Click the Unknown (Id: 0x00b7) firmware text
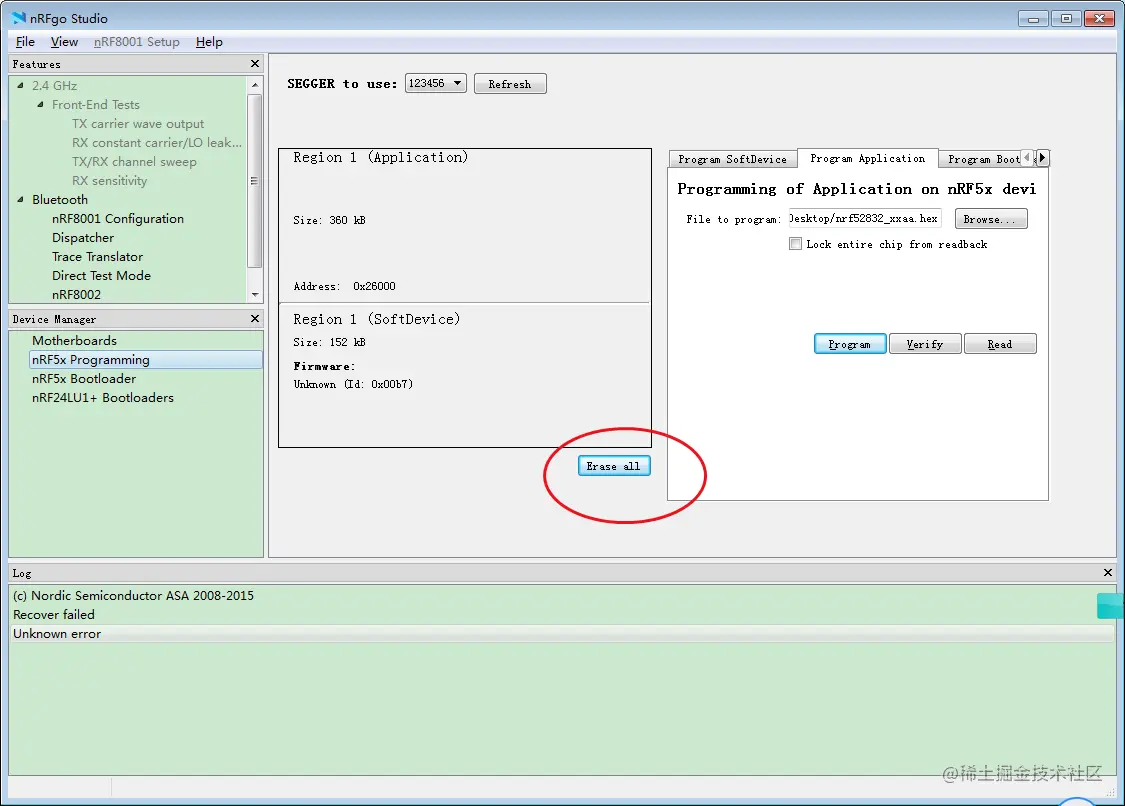The height and width of the screenshot is (806, 1125). click(353, 384)
